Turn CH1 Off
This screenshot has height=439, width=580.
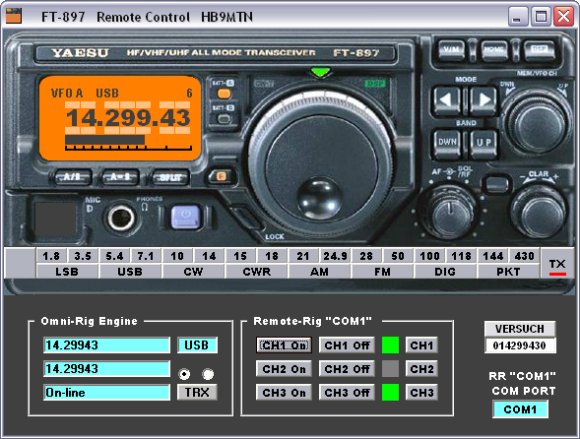(x=347, y=345)
